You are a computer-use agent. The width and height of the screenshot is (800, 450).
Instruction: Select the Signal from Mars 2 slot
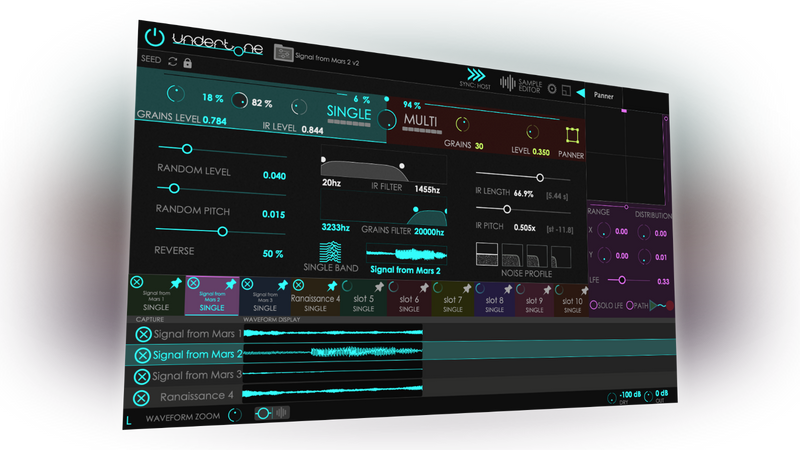coord(212,296)
